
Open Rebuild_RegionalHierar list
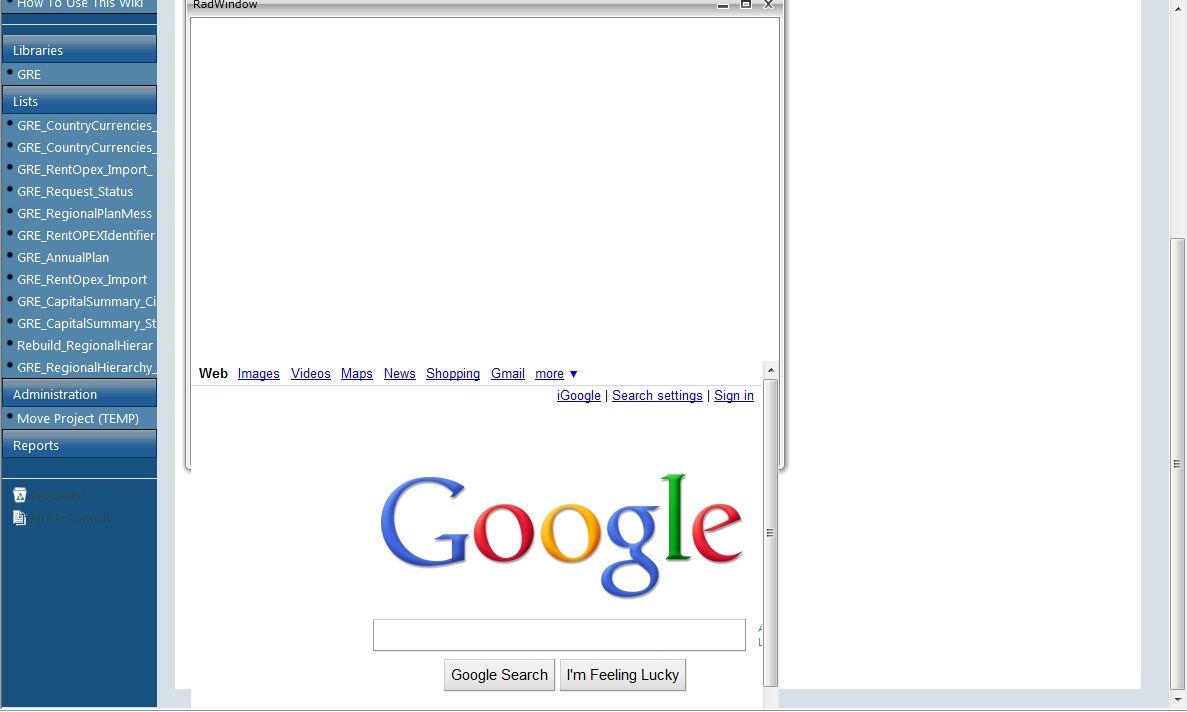tap(85, 345)
